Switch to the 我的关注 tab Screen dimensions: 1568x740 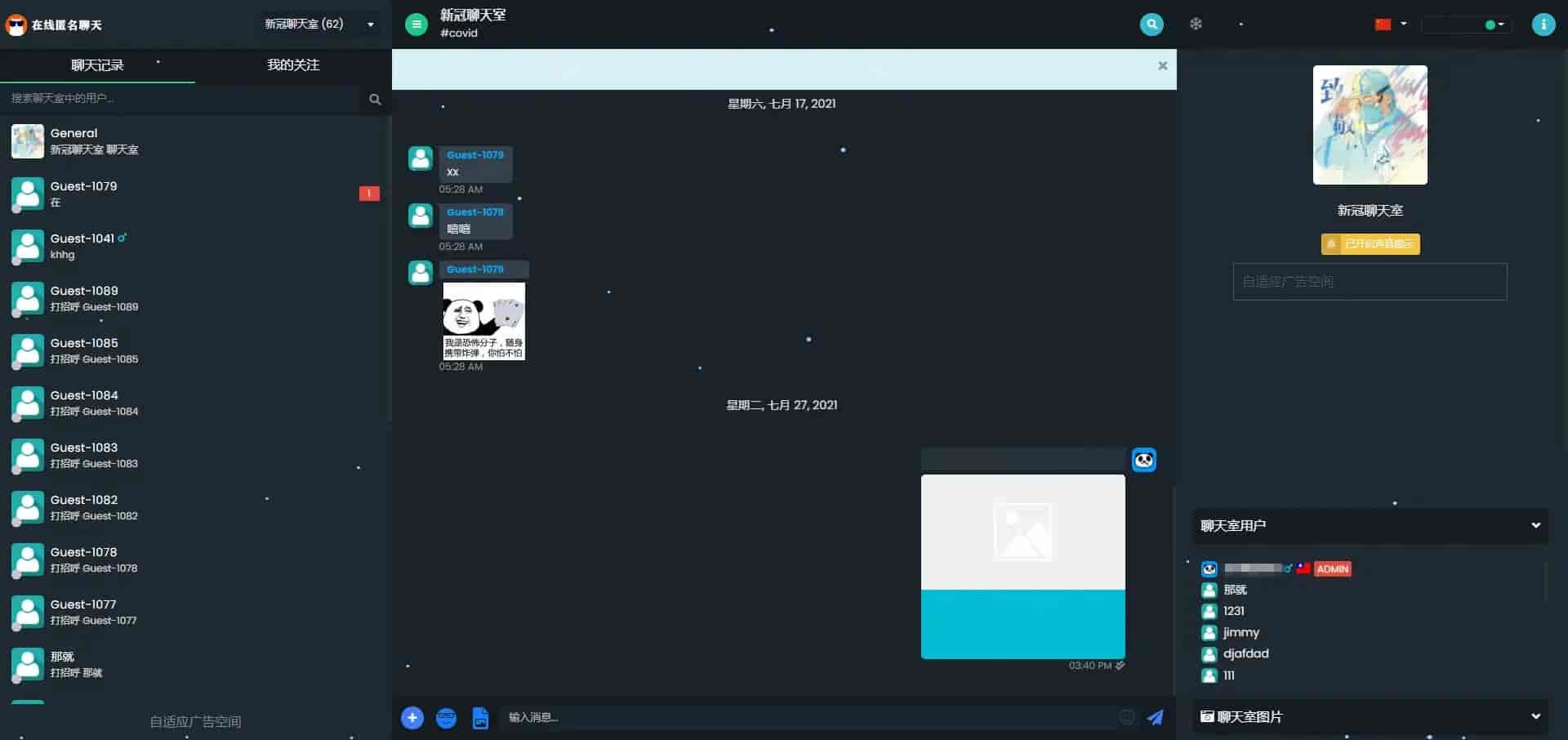[293, 65]
